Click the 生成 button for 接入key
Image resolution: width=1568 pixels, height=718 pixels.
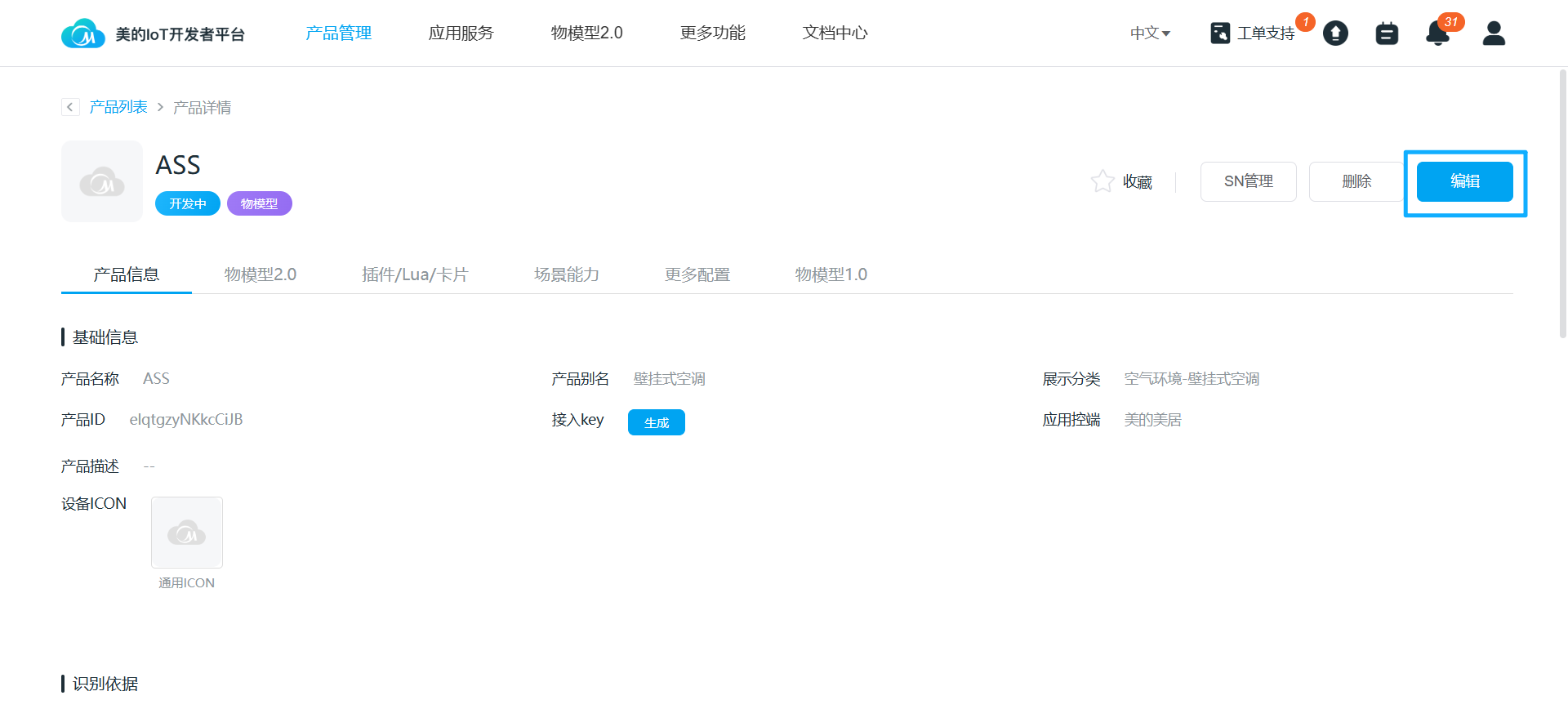click(x=656, y=422)
